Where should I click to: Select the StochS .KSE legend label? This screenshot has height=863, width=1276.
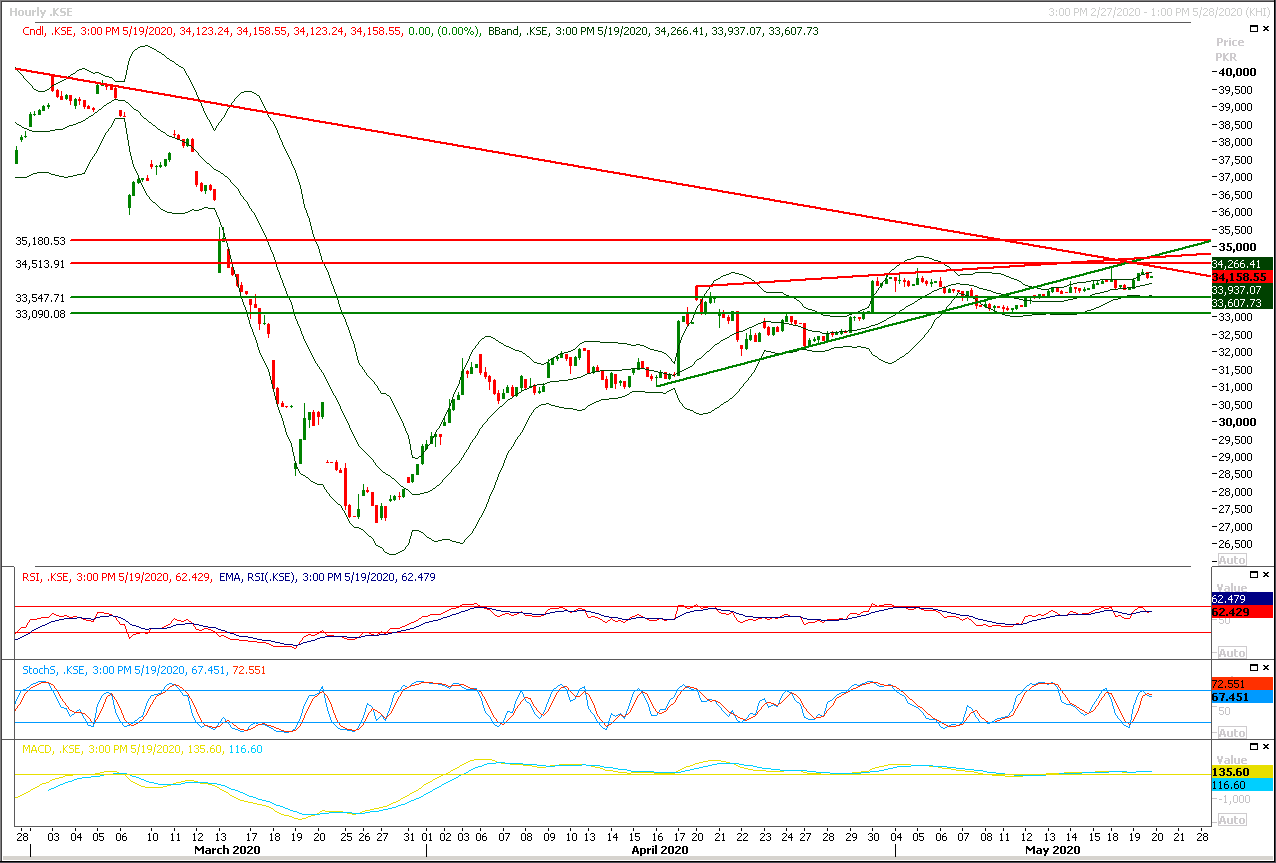[x=144, y=669]
